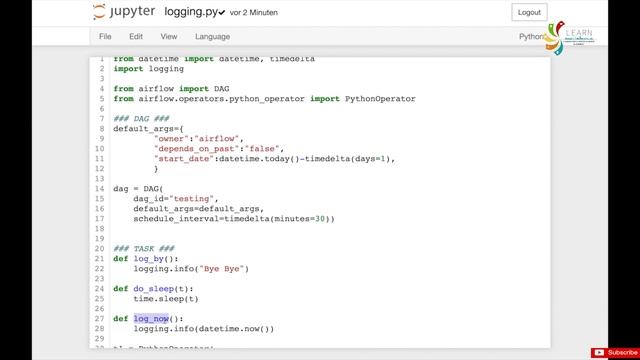Open the Edit menu
This screenshot has height=360, width=640.
[x=136, y=36]
